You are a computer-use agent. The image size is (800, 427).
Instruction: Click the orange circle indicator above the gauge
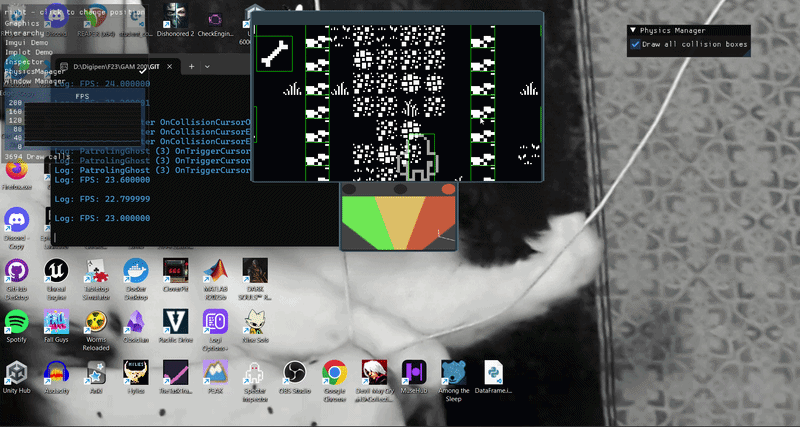[448, 189]
